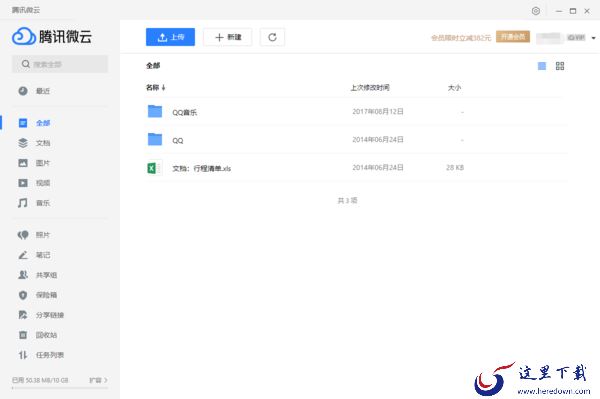The width and height of the screenshot is (600, 399).
Task: Click the play-square Videos icon
Action: coord(23,183)
